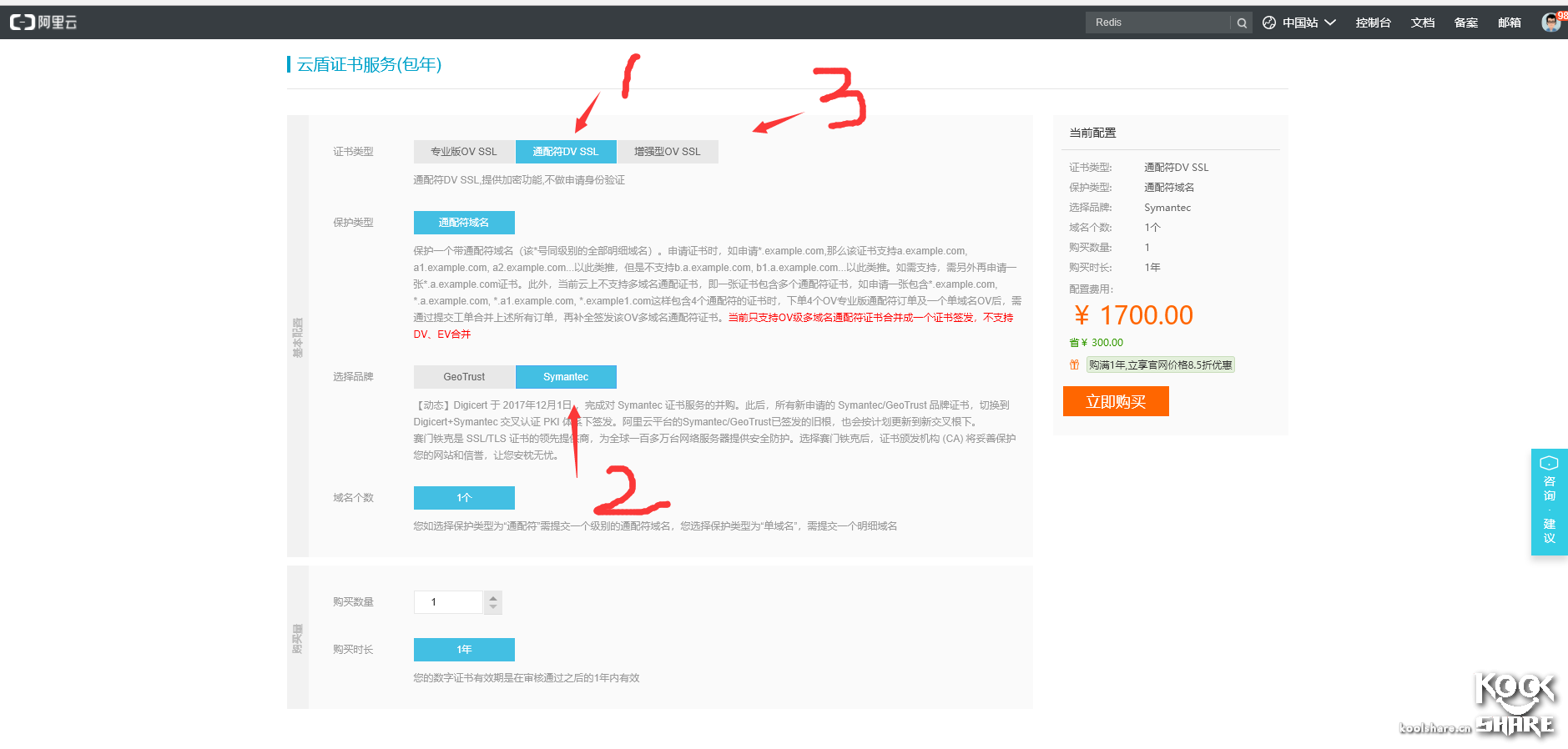
Task: Select 1年 purchase duration
Action: [x=464, y=650]
